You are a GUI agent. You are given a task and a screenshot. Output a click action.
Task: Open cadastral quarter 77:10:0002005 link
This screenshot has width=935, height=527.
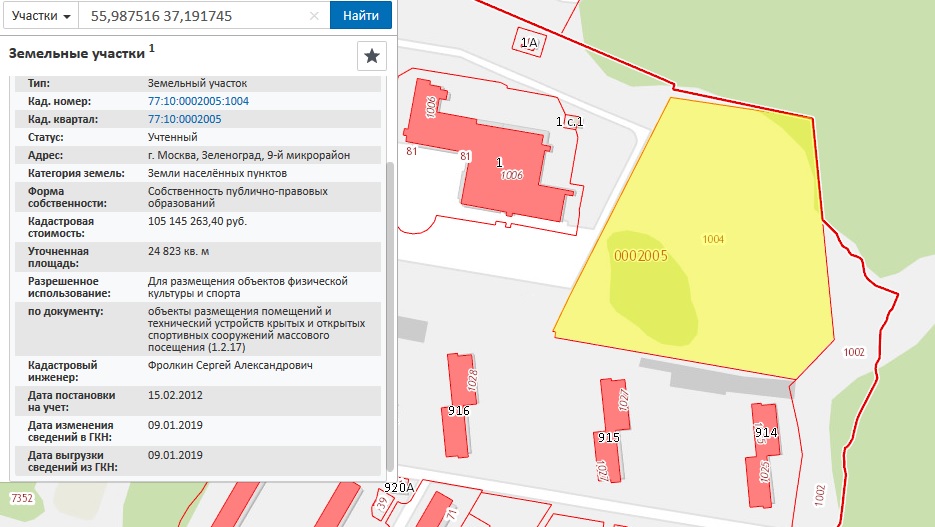(184, 119)
